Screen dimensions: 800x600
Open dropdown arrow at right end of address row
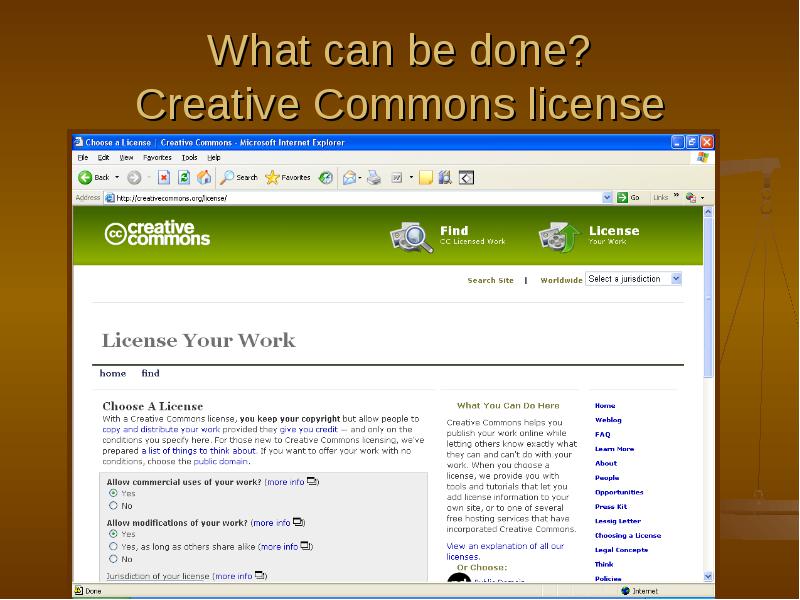click(x=703, y=197)
